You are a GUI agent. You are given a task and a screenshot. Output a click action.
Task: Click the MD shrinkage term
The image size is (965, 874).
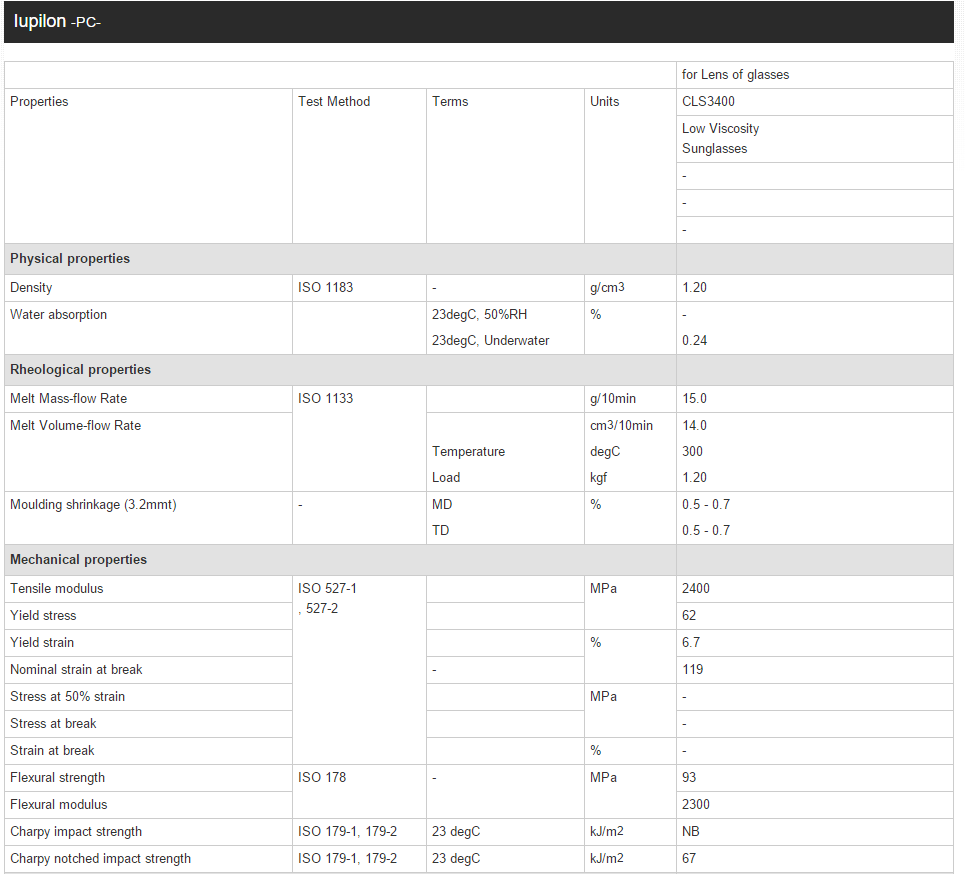point(442,504)
